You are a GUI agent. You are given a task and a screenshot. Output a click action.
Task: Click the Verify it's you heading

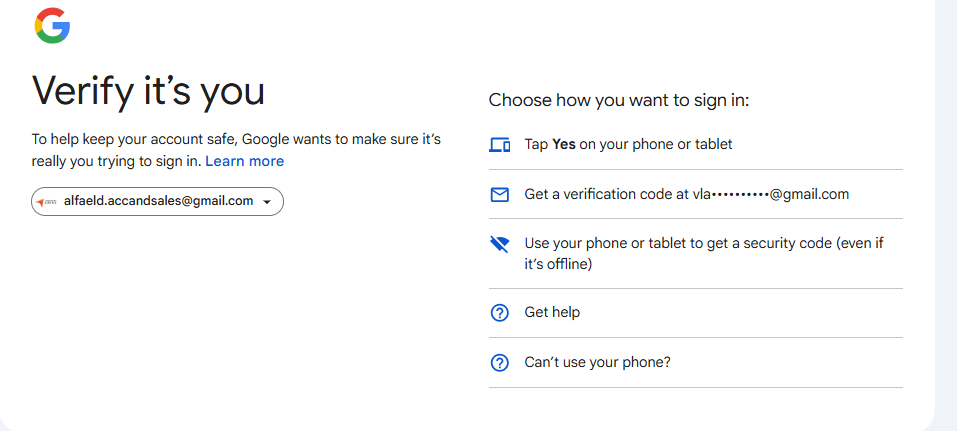point(148,92)
